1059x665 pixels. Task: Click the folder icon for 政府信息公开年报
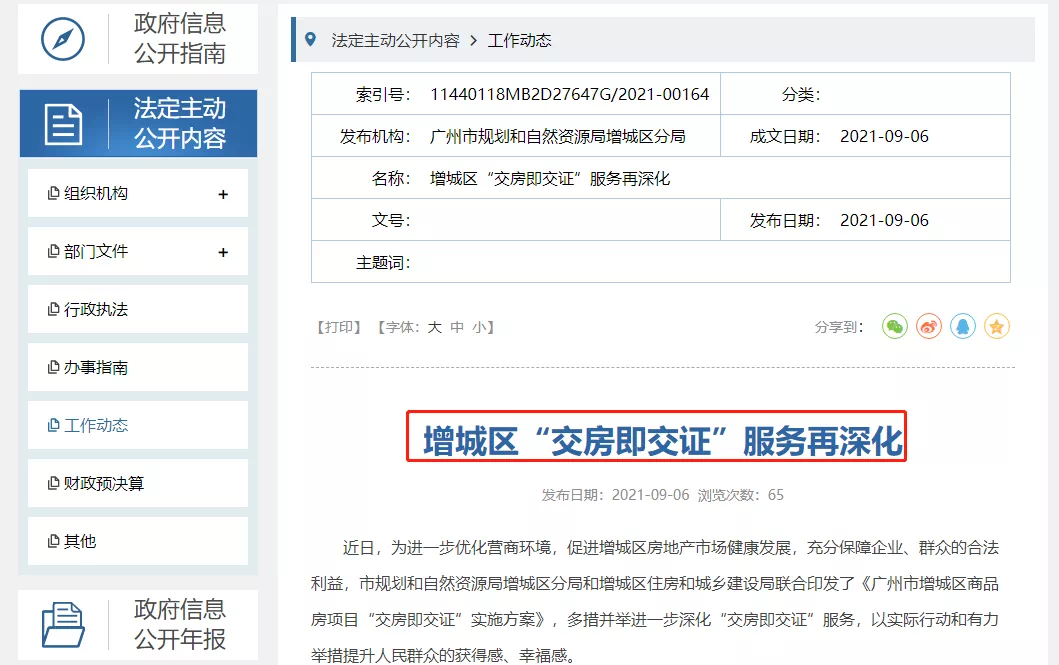[63, 624]
